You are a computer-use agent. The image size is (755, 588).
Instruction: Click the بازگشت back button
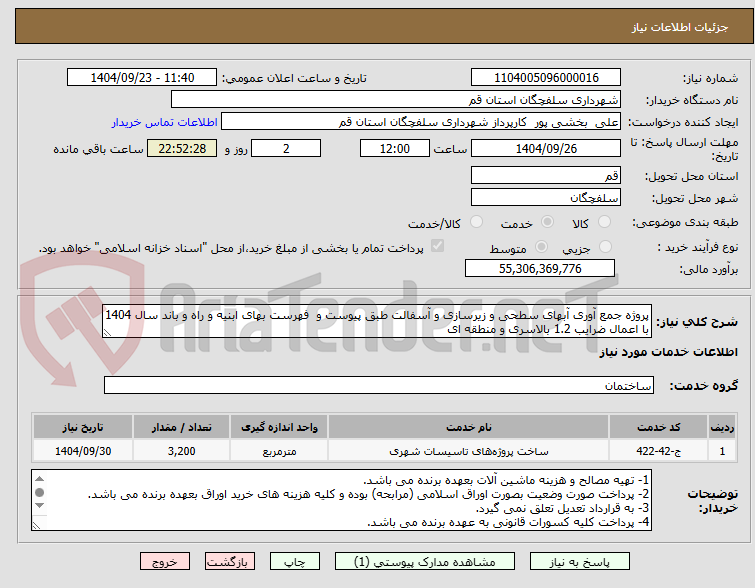tap(230, 562)
